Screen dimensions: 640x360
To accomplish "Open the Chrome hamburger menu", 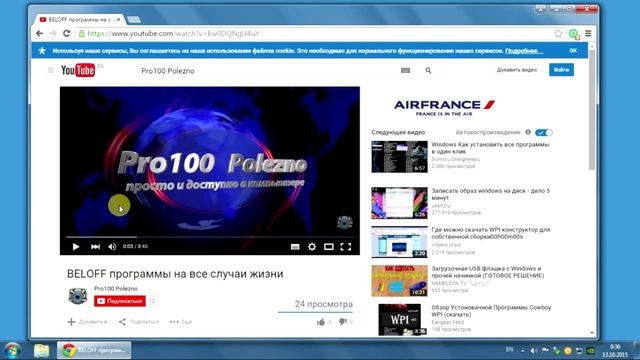I will point(588,33).
